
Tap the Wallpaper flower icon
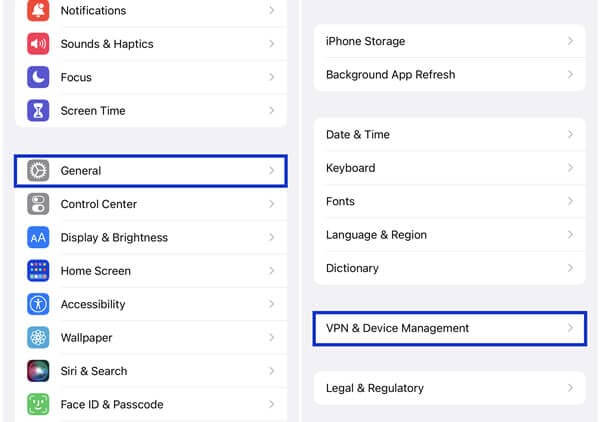(38, 338)
